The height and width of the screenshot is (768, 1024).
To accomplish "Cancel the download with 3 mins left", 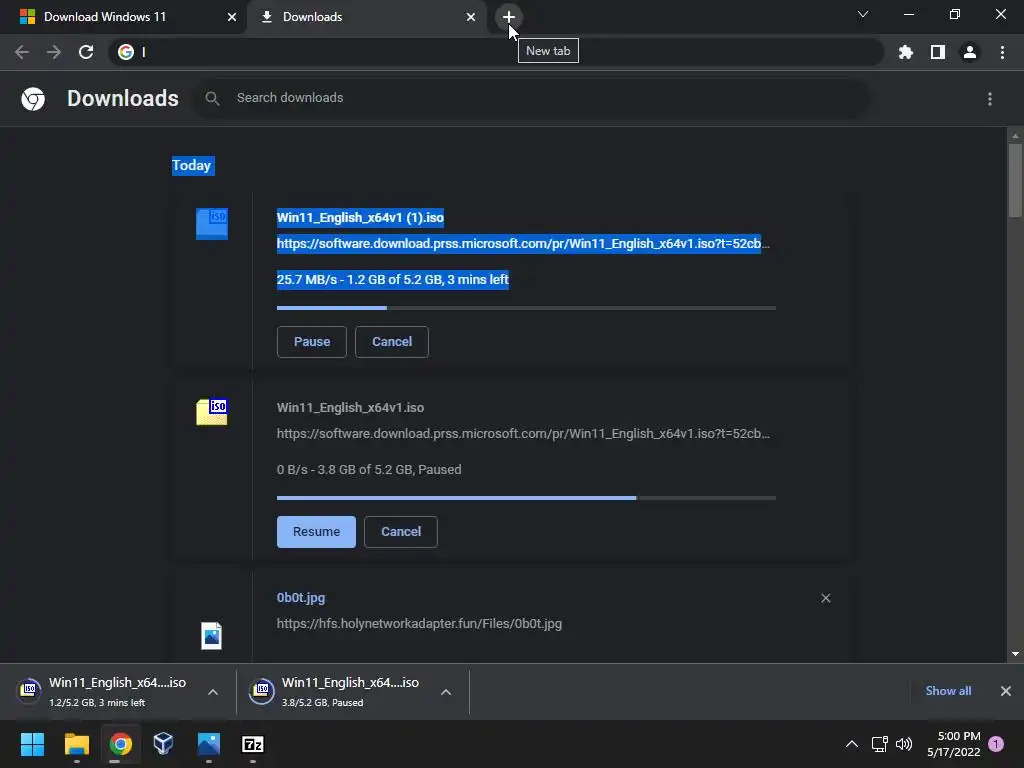I will coord(392,342).
